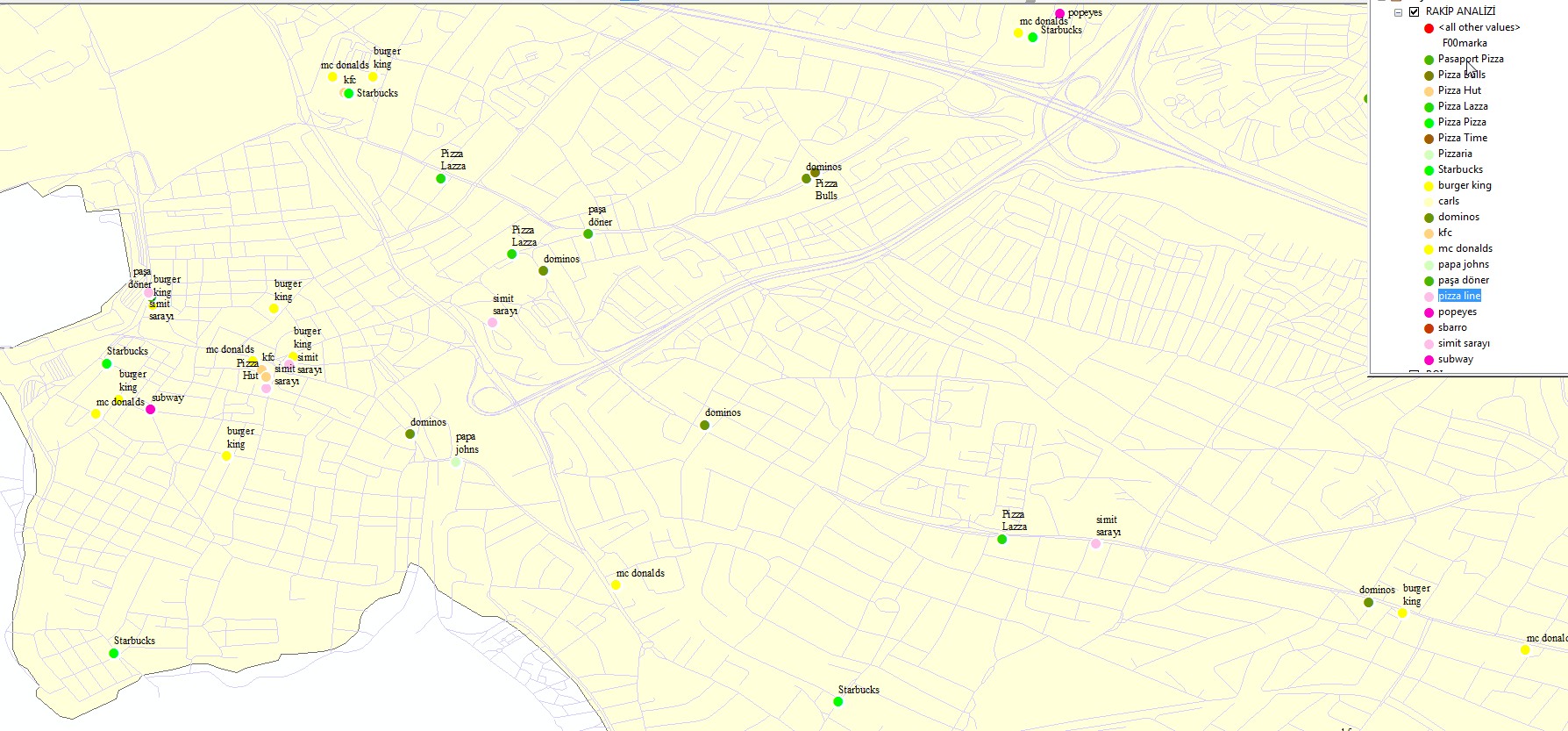Image resolution: width=1568 pixels, height=731 pixels.
Task: Click the magenta popeyes marker on the map
Action: (x=1059, y=13)
